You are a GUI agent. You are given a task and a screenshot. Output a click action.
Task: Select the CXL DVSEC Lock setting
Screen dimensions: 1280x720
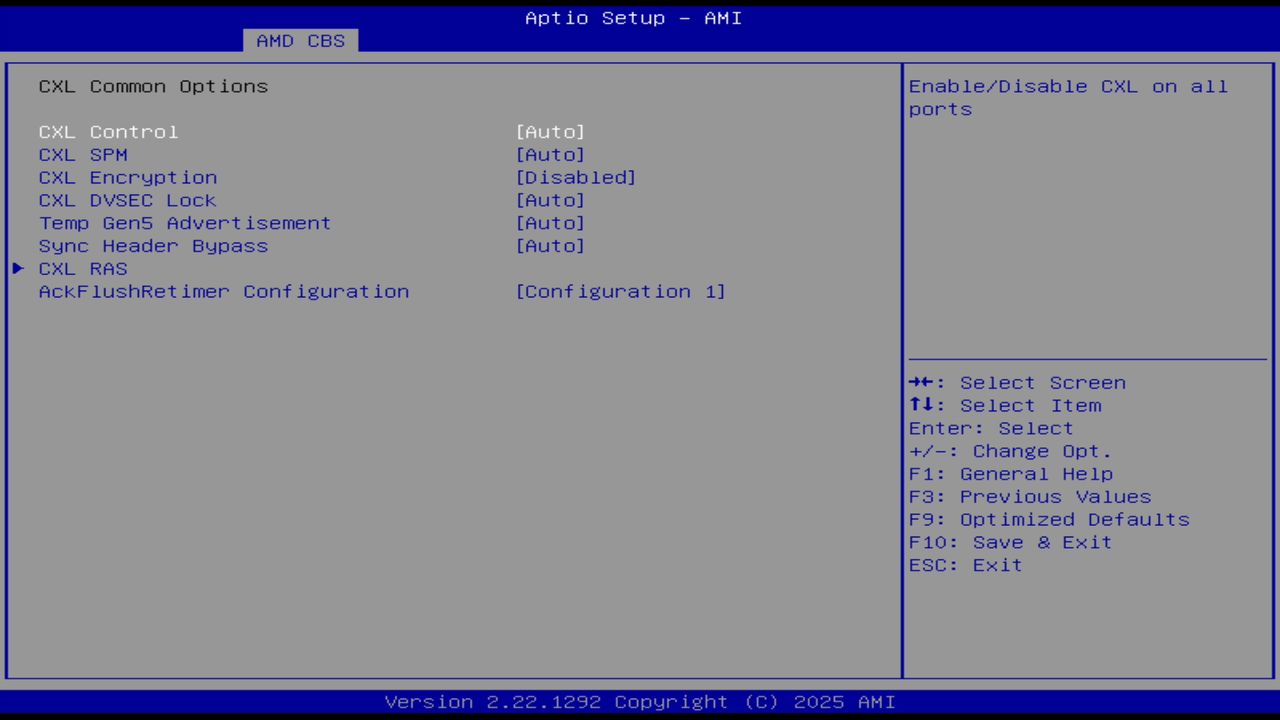pos(128,200)
